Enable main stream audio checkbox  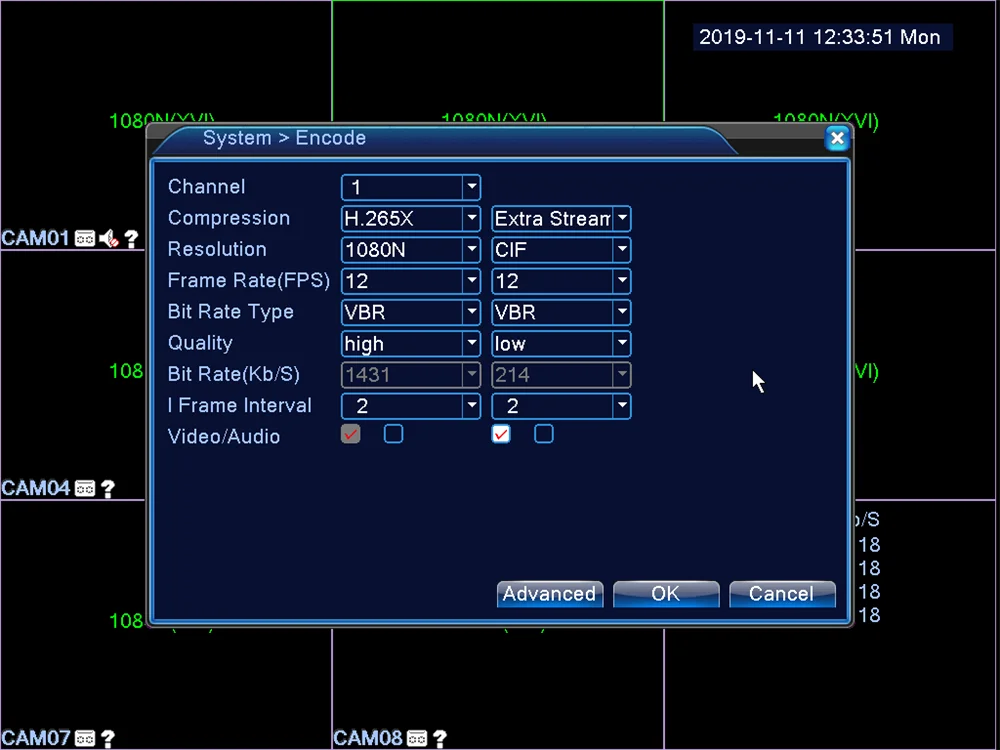coord(393,434)
